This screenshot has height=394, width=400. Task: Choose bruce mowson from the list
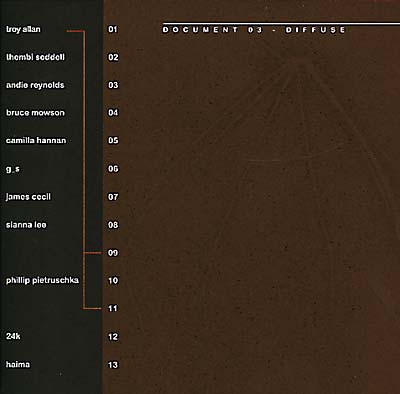click(x=35, y=113)
